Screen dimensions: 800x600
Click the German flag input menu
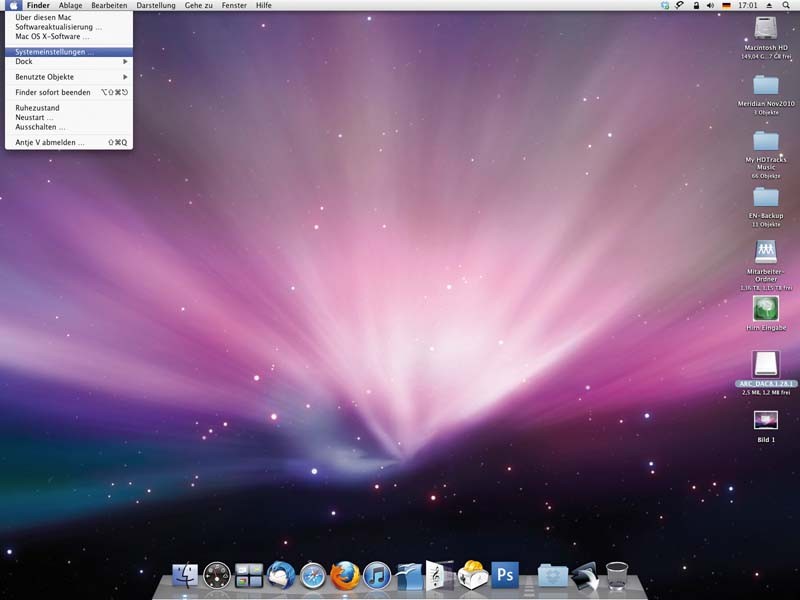[x=727, y=5]
